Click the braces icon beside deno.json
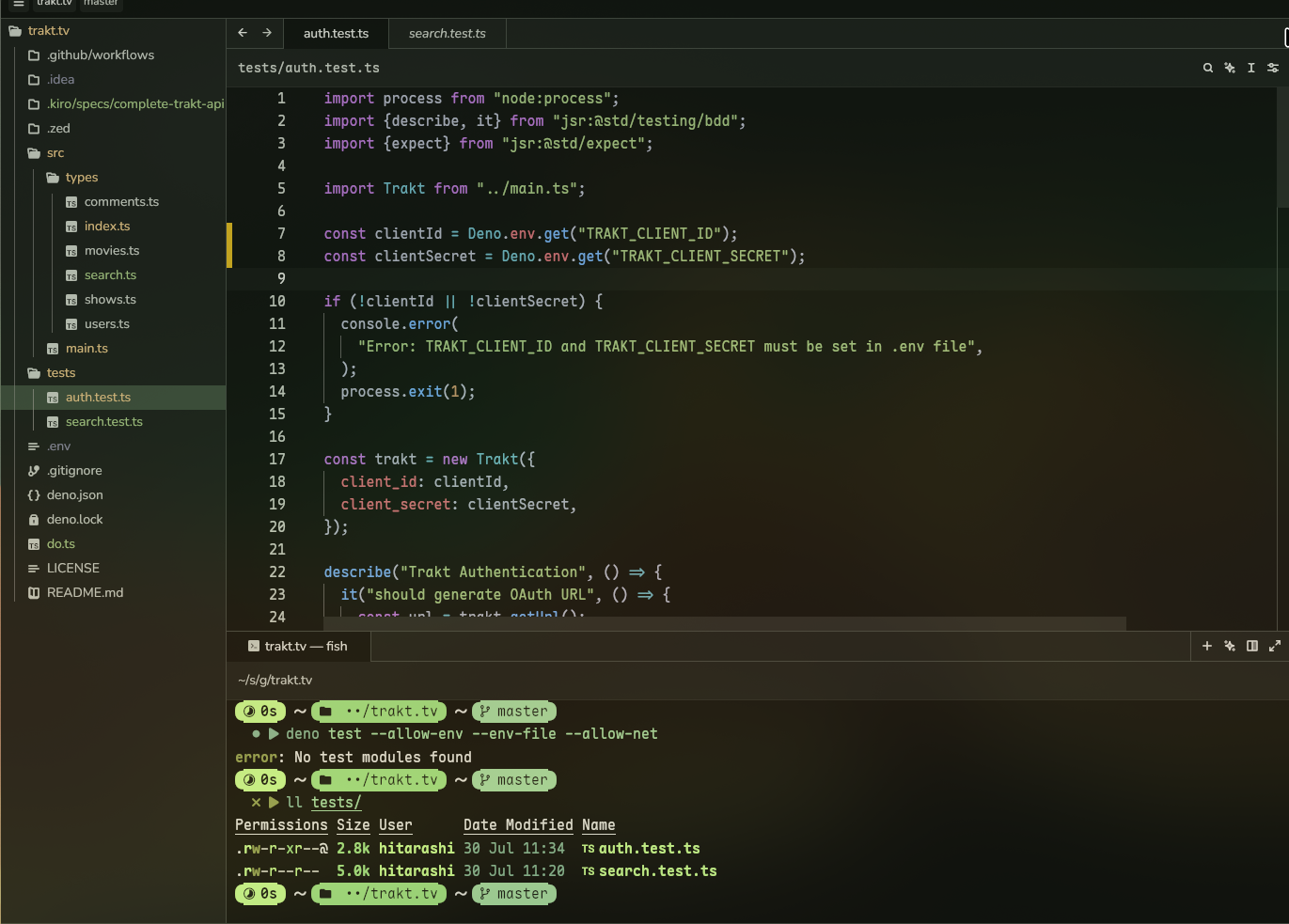The image size is (1289, 924). pos(34,495)
